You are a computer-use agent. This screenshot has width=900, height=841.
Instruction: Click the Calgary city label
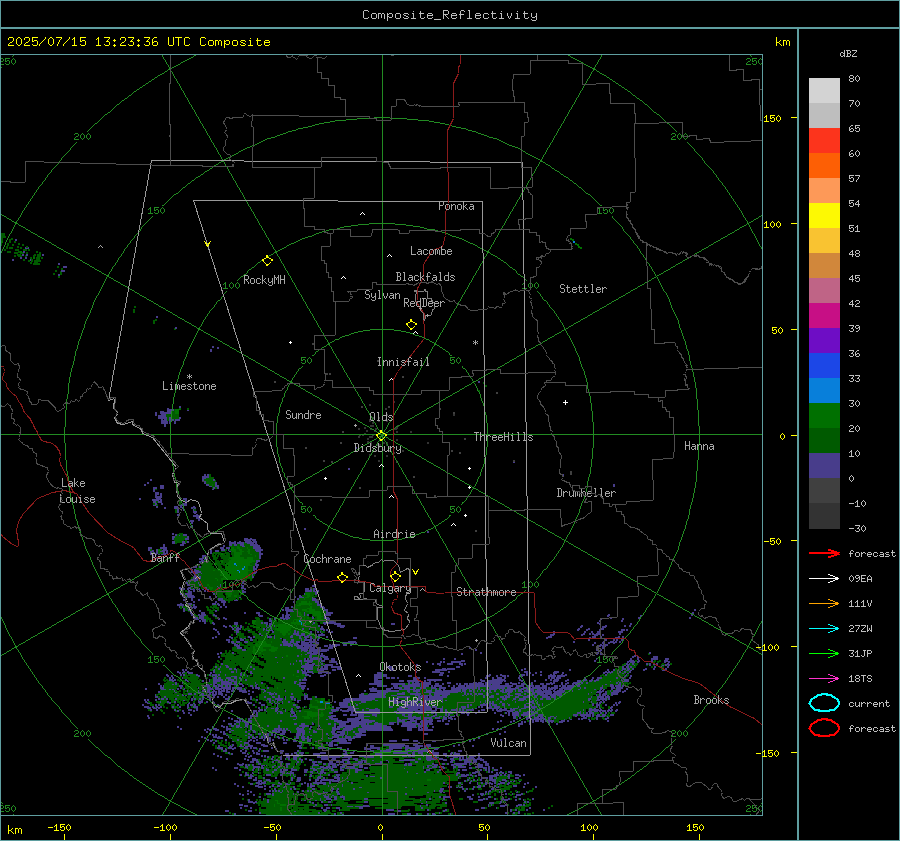[390, 588]
